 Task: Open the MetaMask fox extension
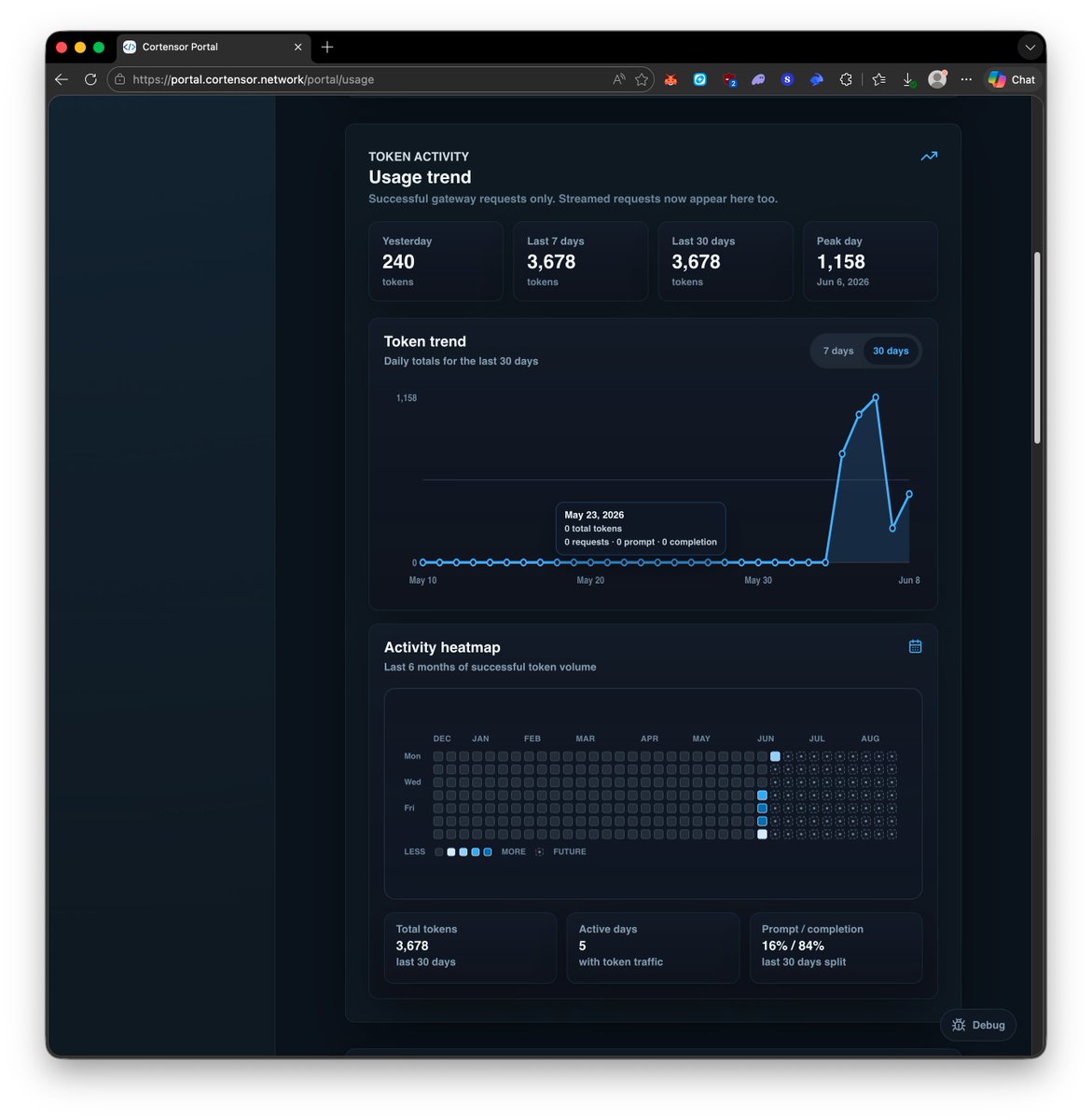670,79
